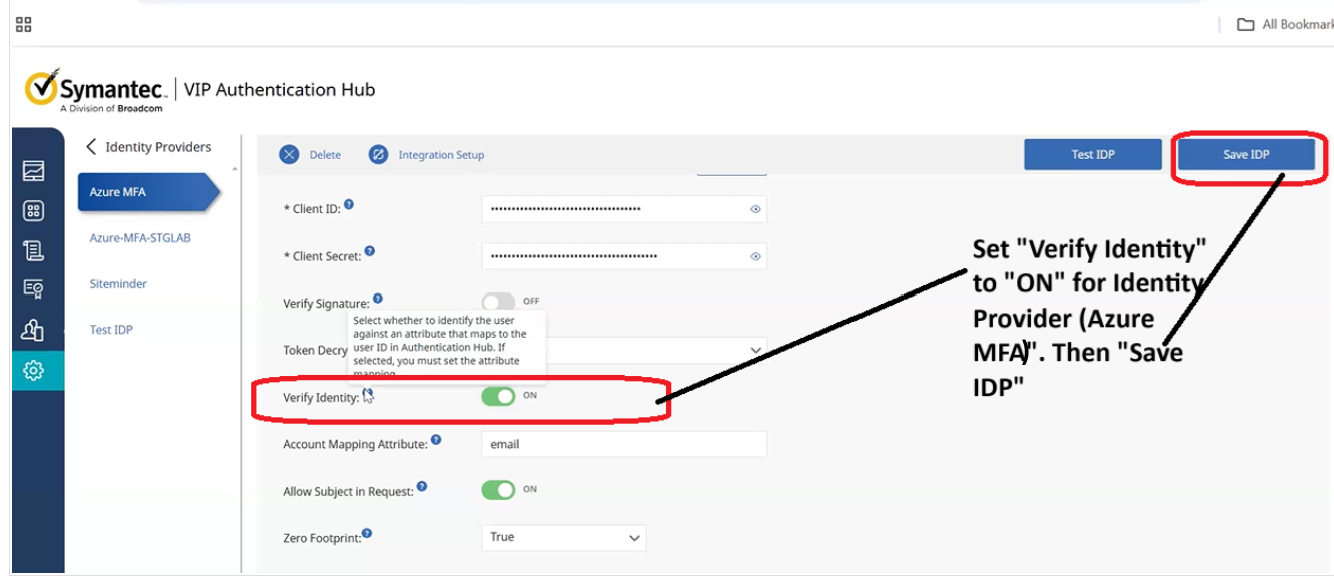Select the settings gear icon in sidebar

coord(33,371)
